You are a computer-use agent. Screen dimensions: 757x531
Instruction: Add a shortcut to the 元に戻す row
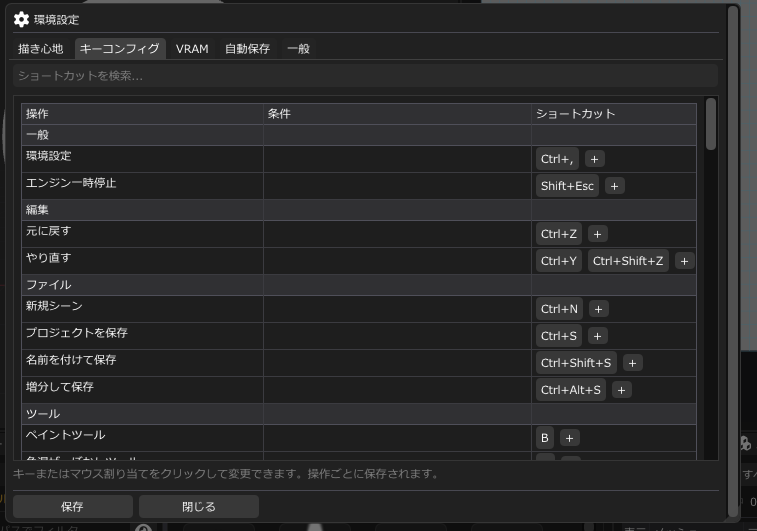597,234
